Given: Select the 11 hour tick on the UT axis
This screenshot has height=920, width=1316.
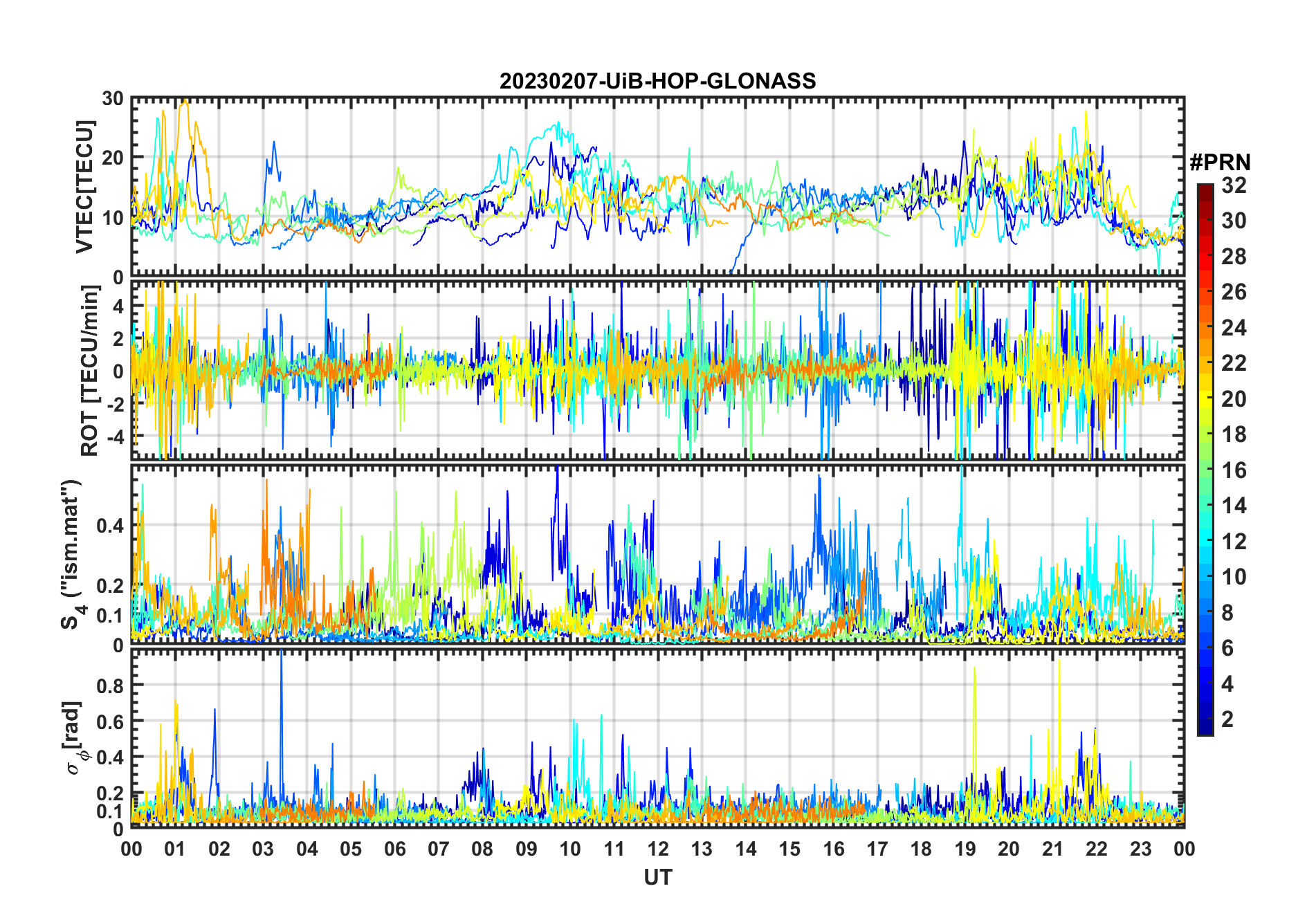Looking at the screenshot, I should click(614, 849).
